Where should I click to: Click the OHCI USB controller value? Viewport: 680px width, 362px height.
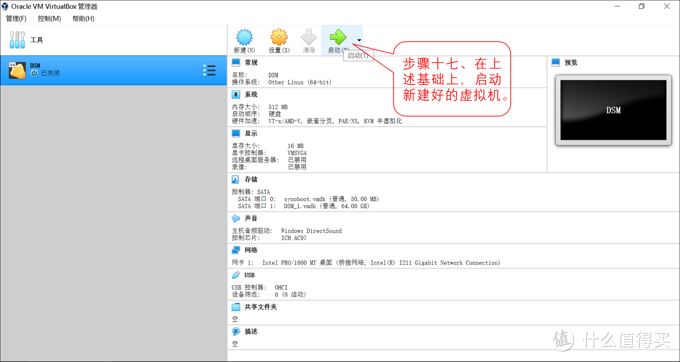point(281,287)
